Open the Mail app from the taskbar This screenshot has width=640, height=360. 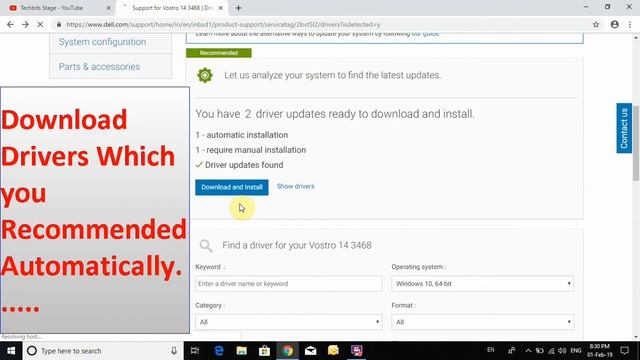point(311,351)
